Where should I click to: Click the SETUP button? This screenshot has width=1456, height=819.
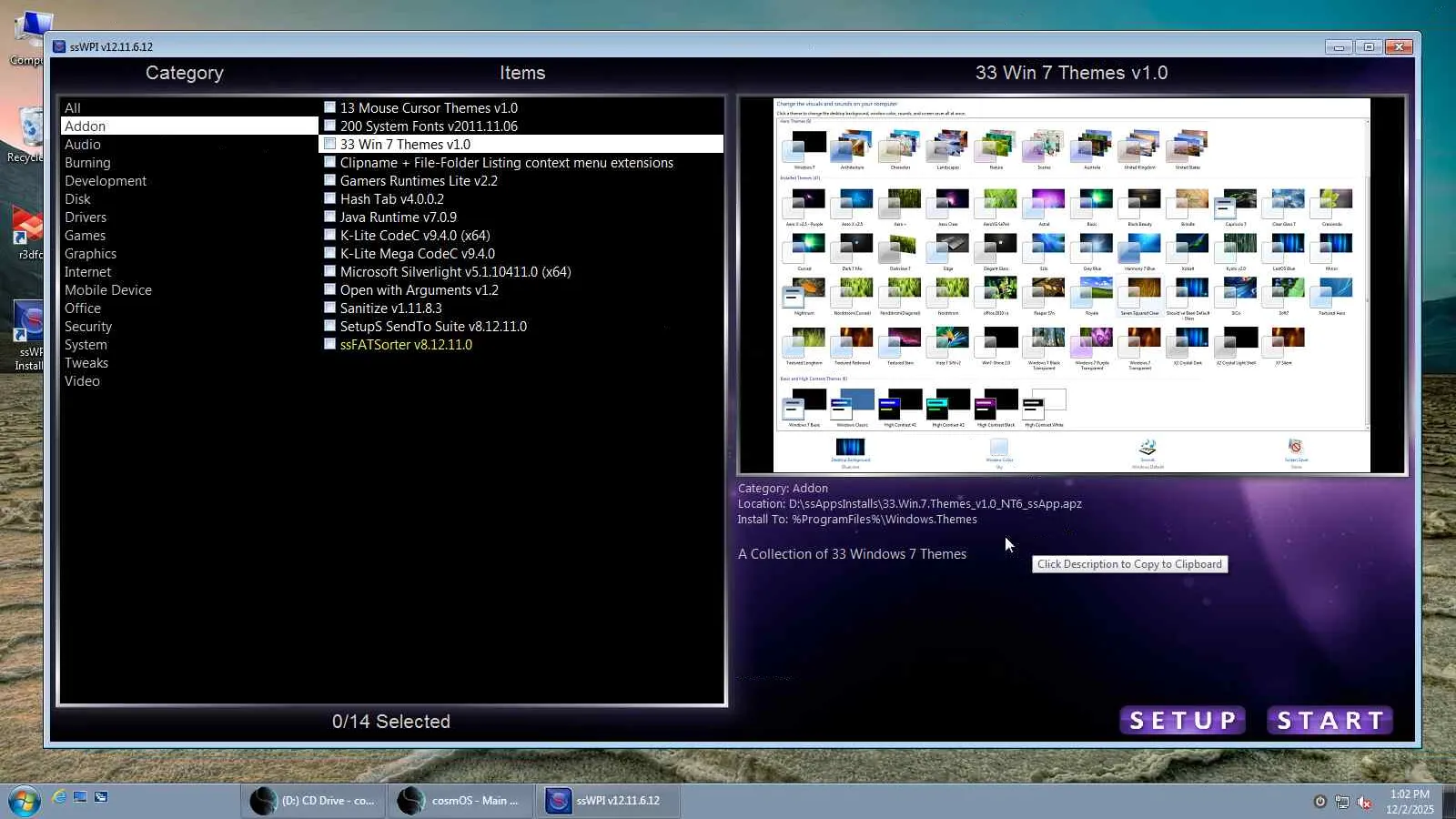1182,721
